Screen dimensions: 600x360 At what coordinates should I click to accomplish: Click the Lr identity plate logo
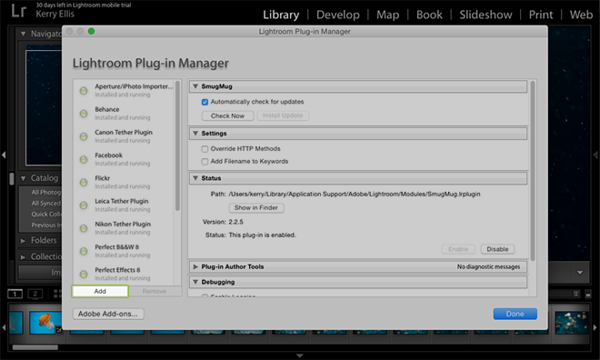click(x=18, y=11)
